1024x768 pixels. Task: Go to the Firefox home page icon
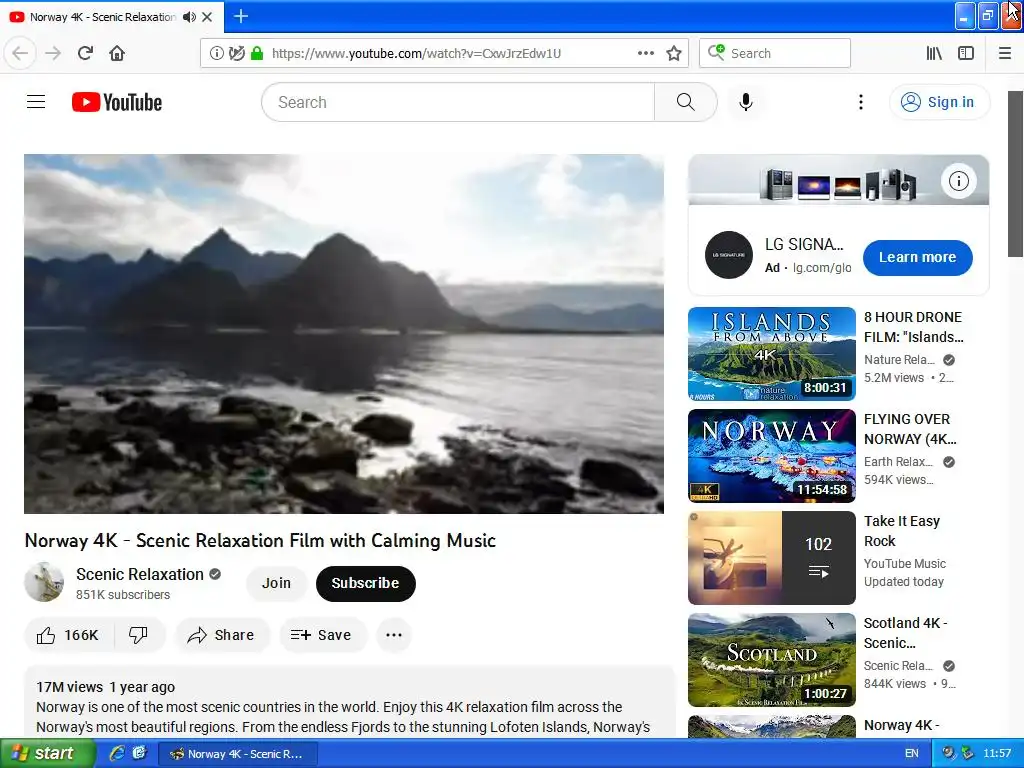click(x=117, y=53)
